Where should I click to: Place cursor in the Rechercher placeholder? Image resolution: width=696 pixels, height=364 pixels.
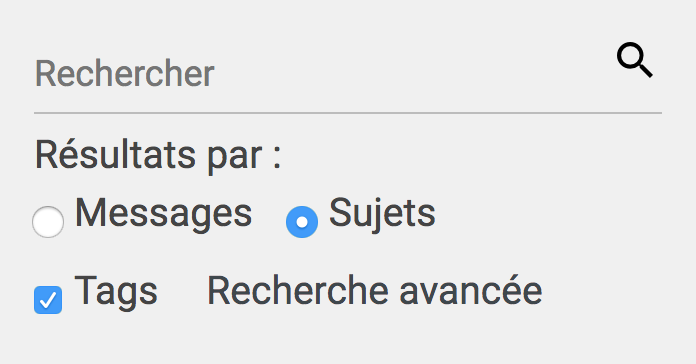[x=125, y=74]
